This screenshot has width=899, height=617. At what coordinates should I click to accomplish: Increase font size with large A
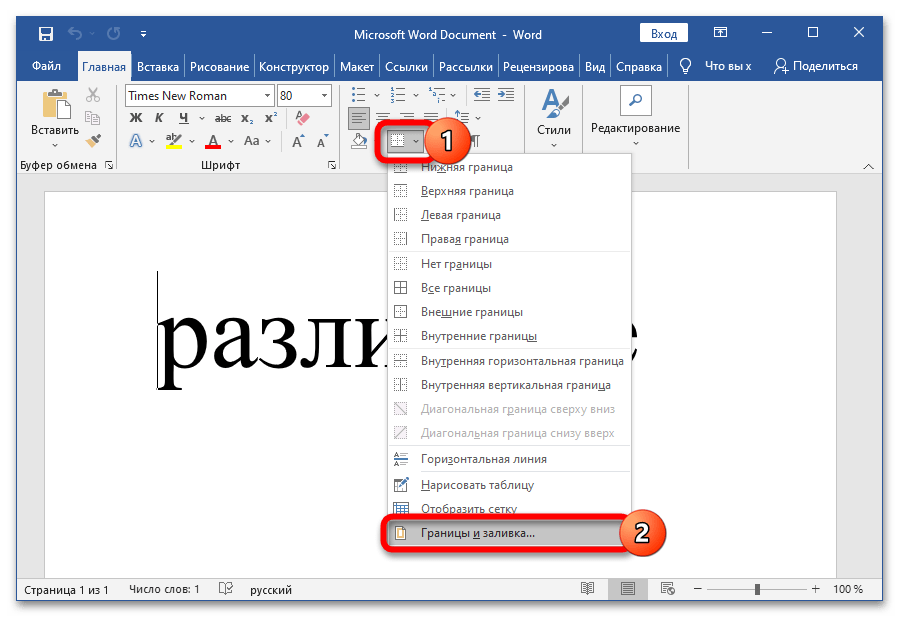click(x=298, y=141)
